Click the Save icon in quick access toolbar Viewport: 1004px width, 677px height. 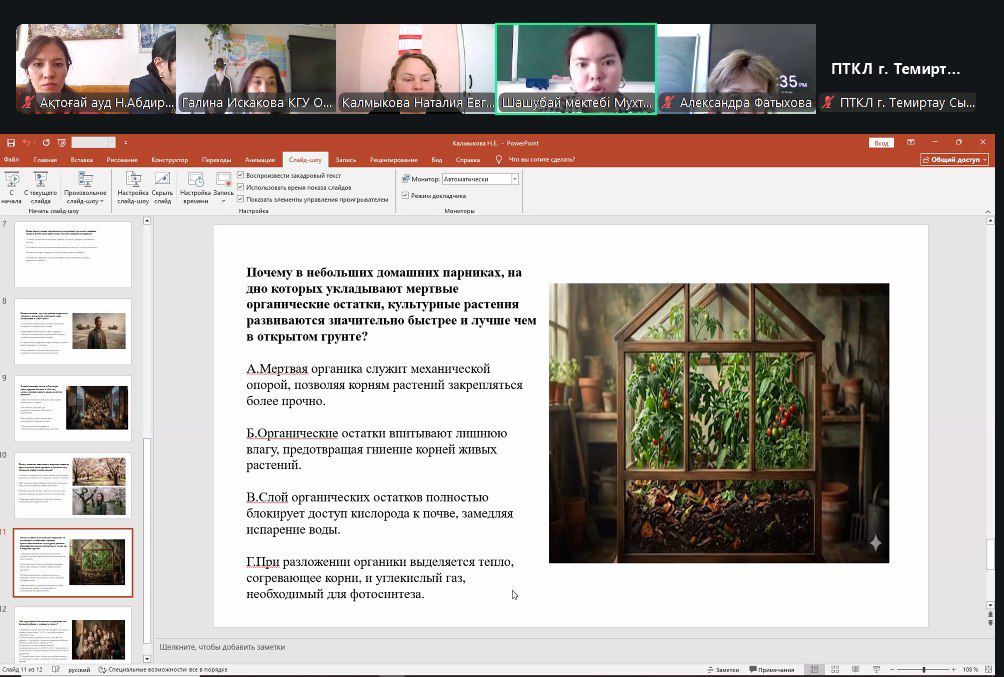point(9,143)
